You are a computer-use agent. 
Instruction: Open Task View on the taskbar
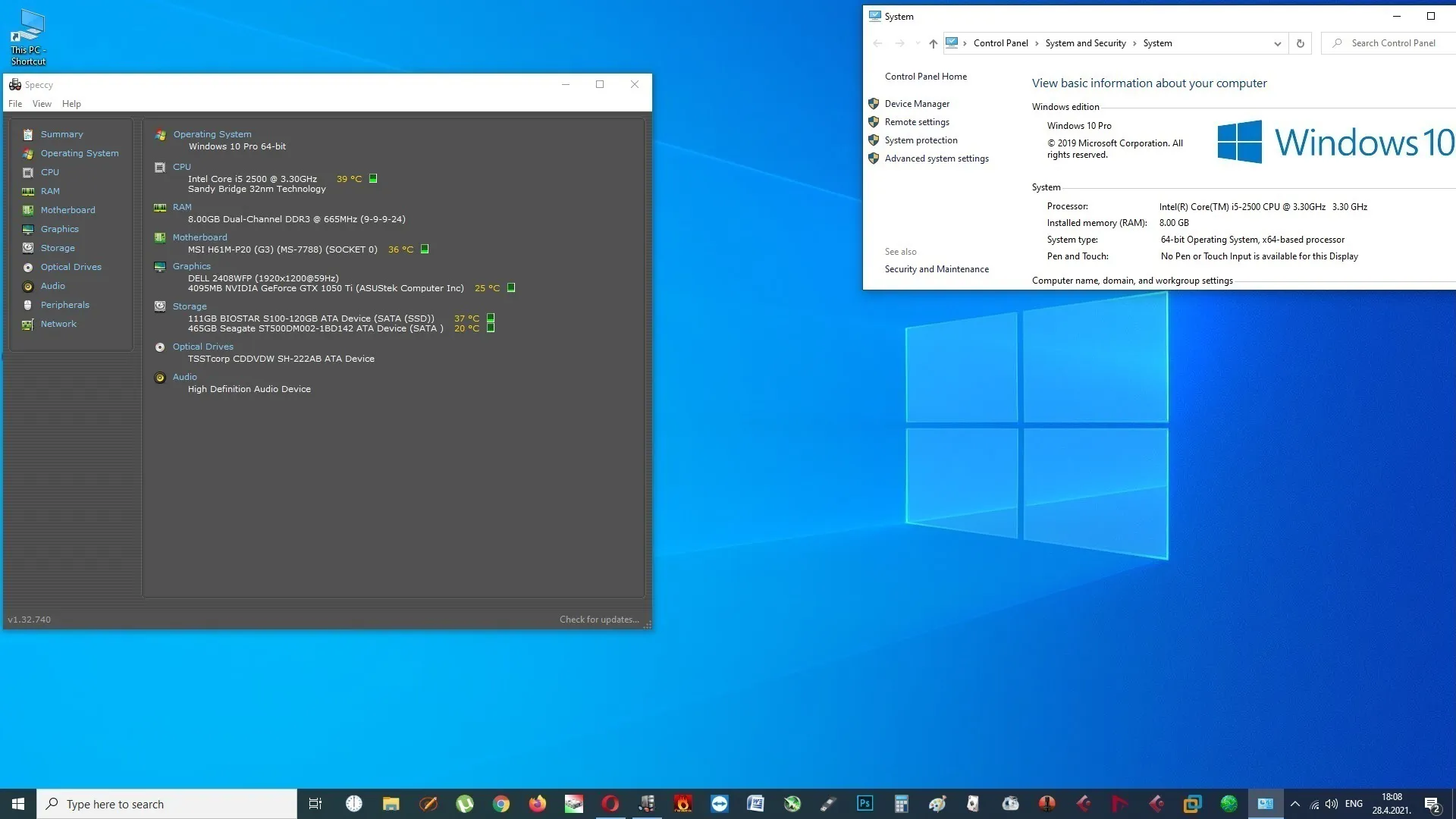(x=315, y=804)
